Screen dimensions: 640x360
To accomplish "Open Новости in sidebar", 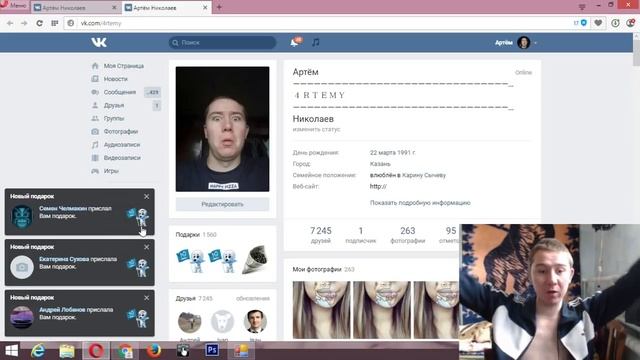I will pos(116,79).
